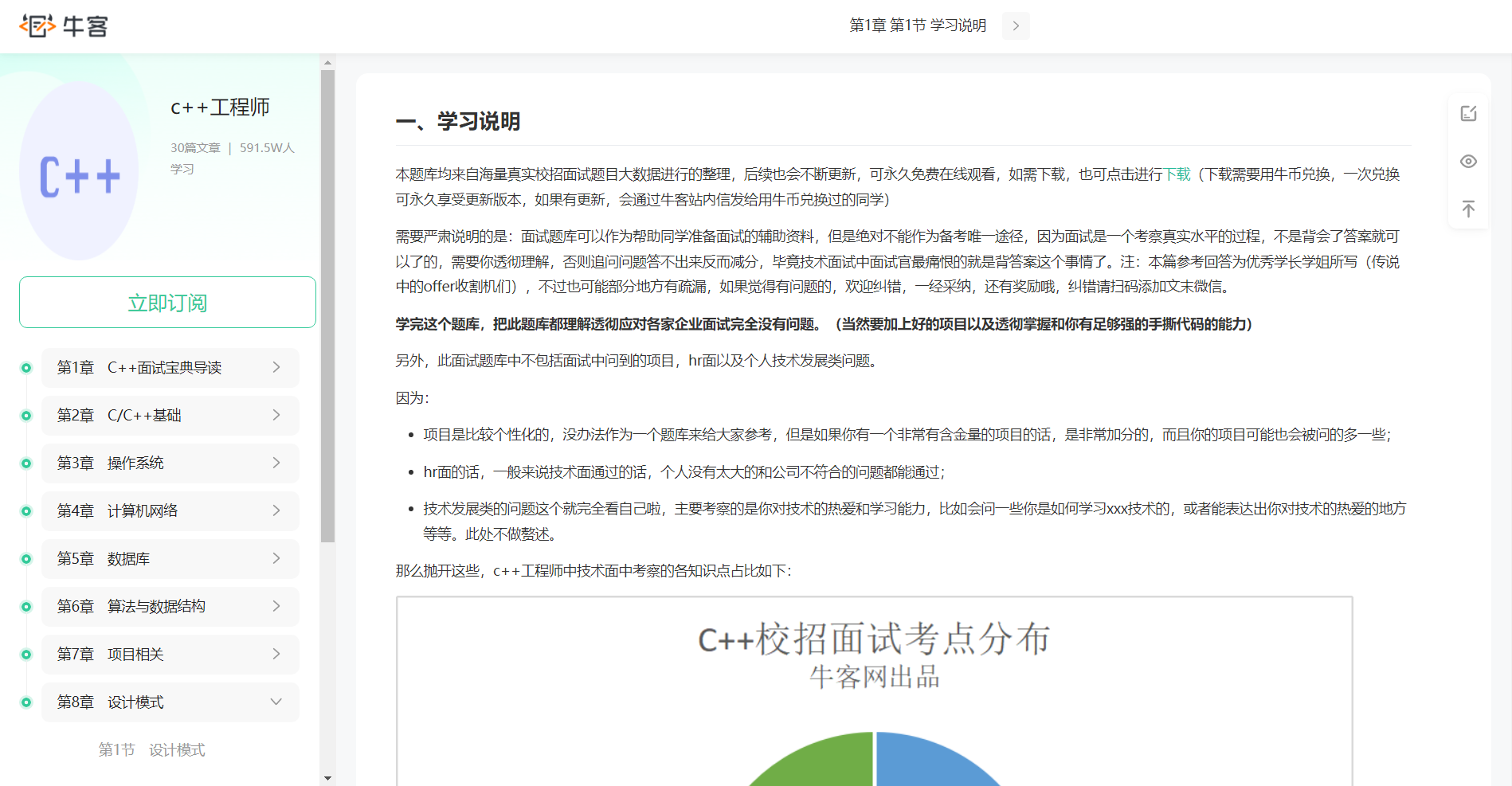1512x786 pixels.
Task: Open the note editing icon on right panel
Action: point(1468,113)
